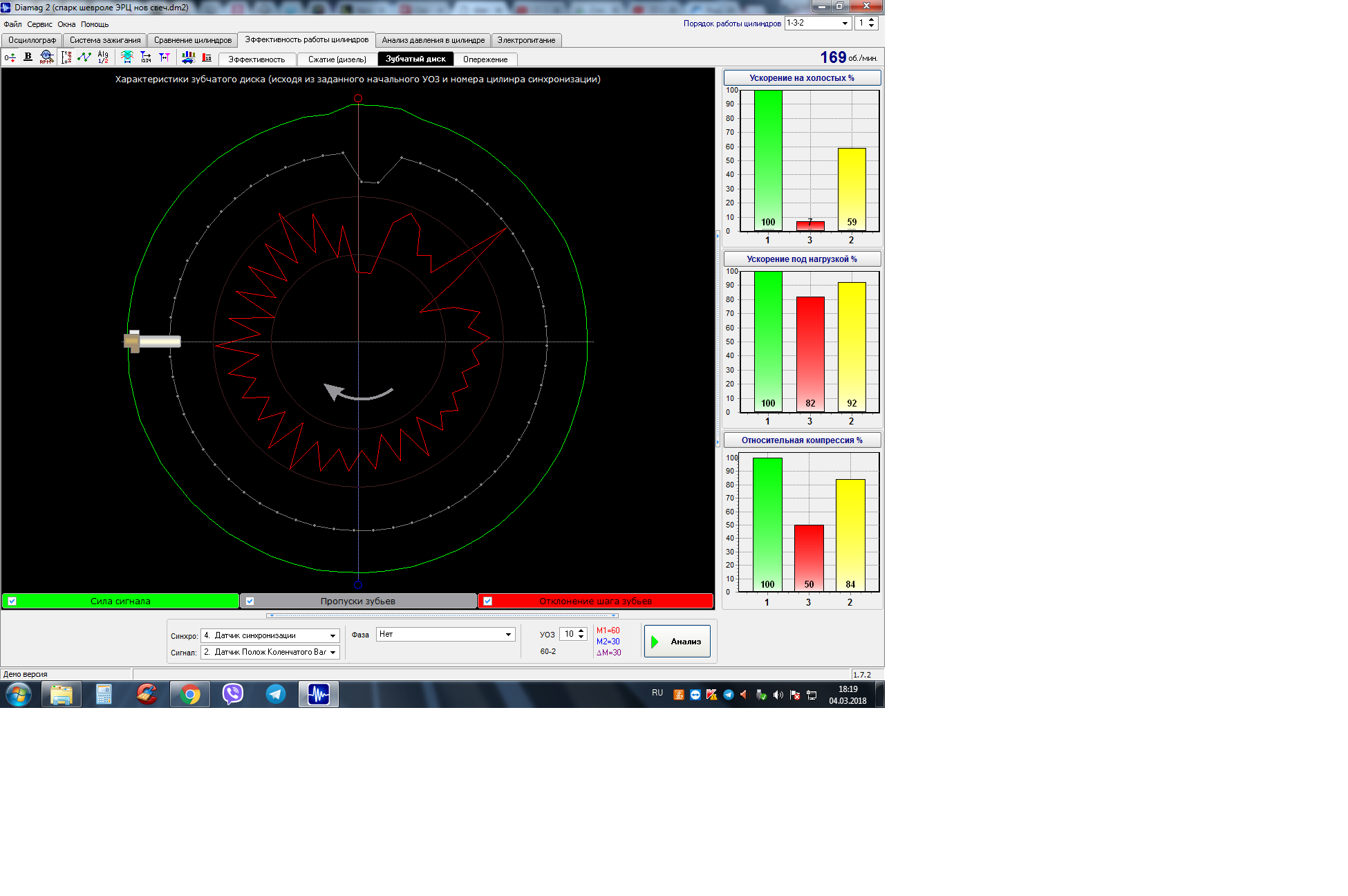The width and height of the screenshot is (1348, 896).
Task: Click the Зубчатый диск tab
Action: (415, 59)
